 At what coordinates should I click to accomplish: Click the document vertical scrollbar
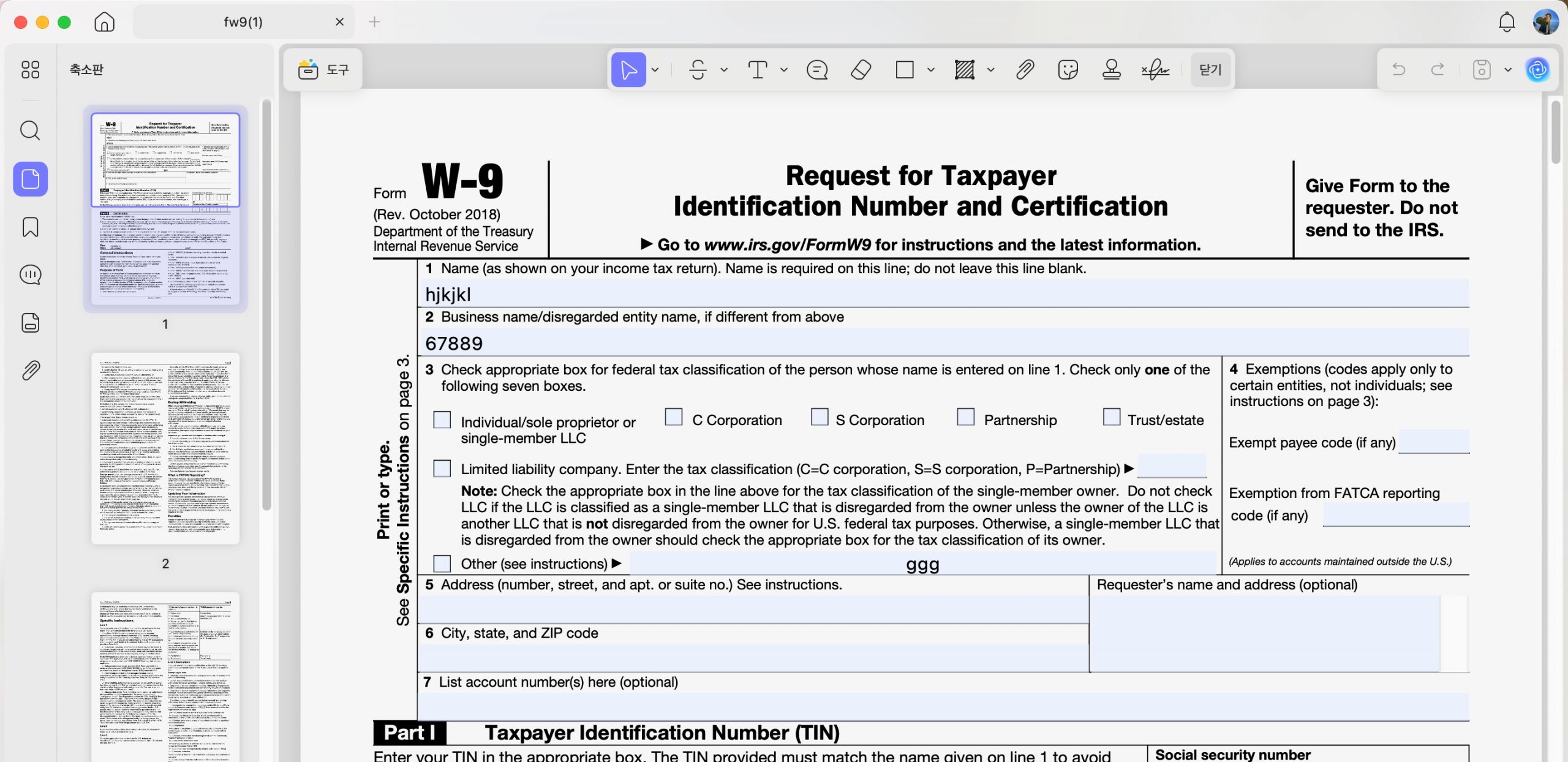click(1556, 132)
